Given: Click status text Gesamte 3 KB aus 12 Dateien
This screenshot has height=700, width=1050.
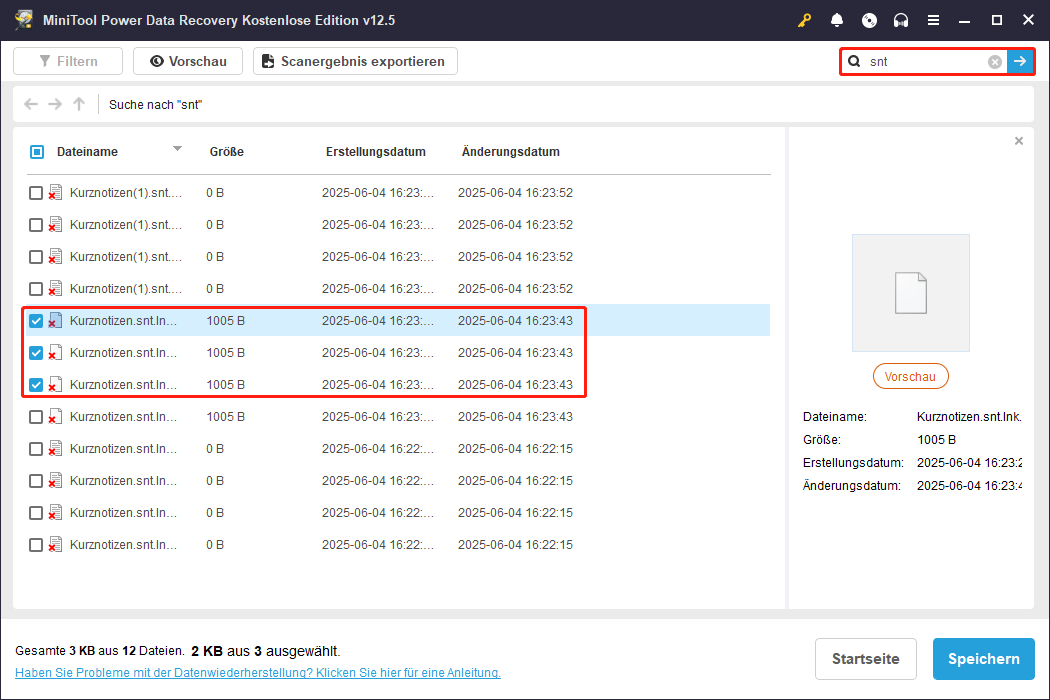Looking at the screenshot, I should pos(100,651).
